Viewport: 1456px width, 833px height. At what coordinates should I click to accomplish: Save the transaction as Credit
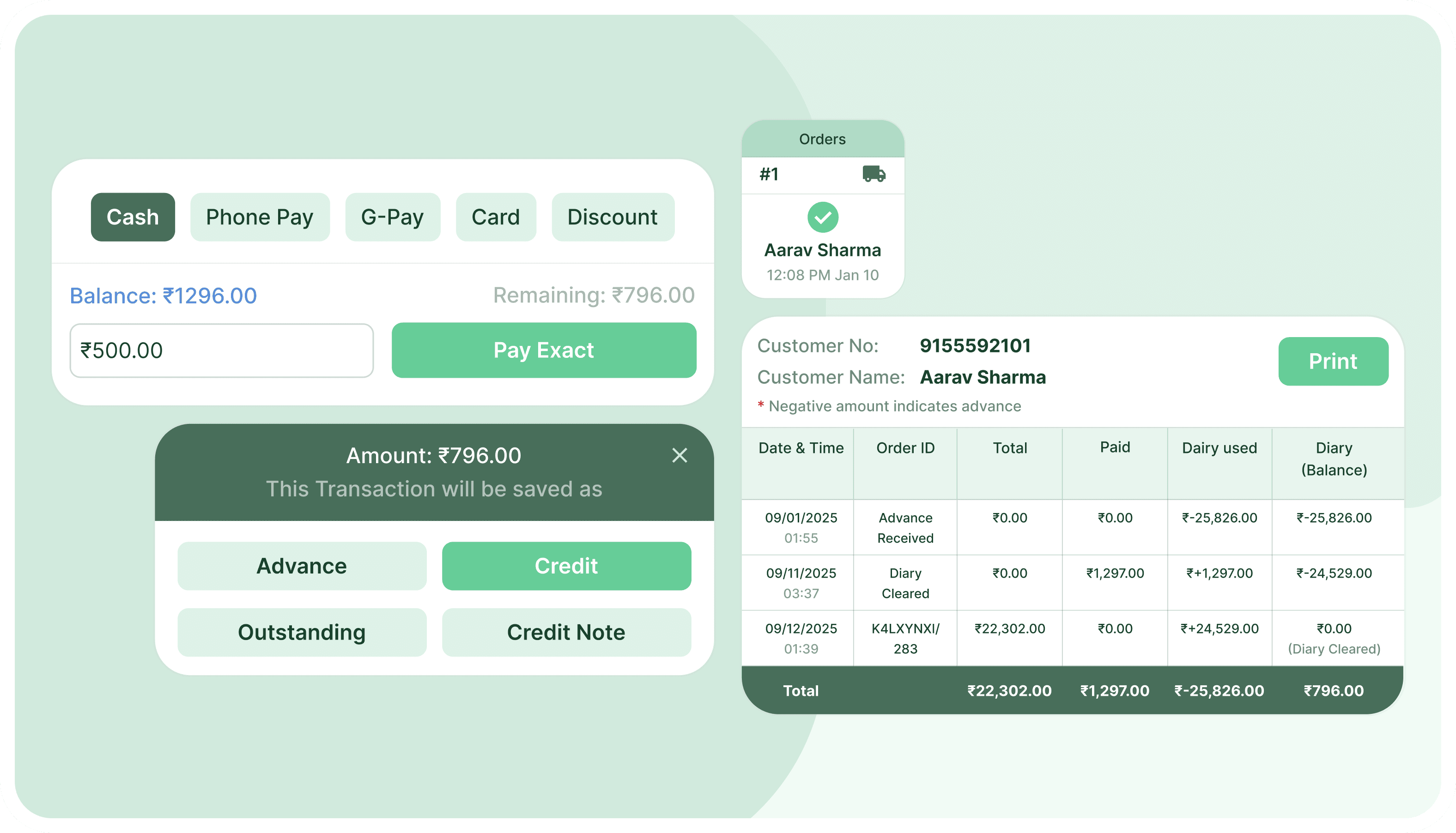[x=566, y=566]
